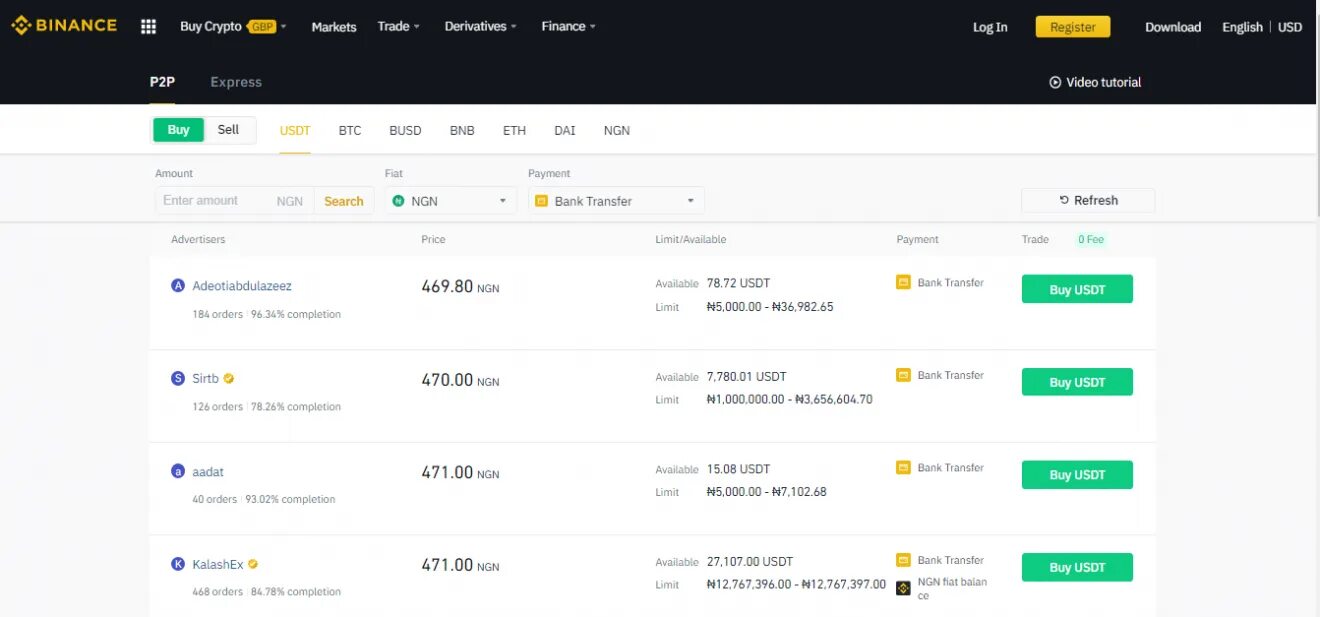Expand the Finance menu

point(568,27)
